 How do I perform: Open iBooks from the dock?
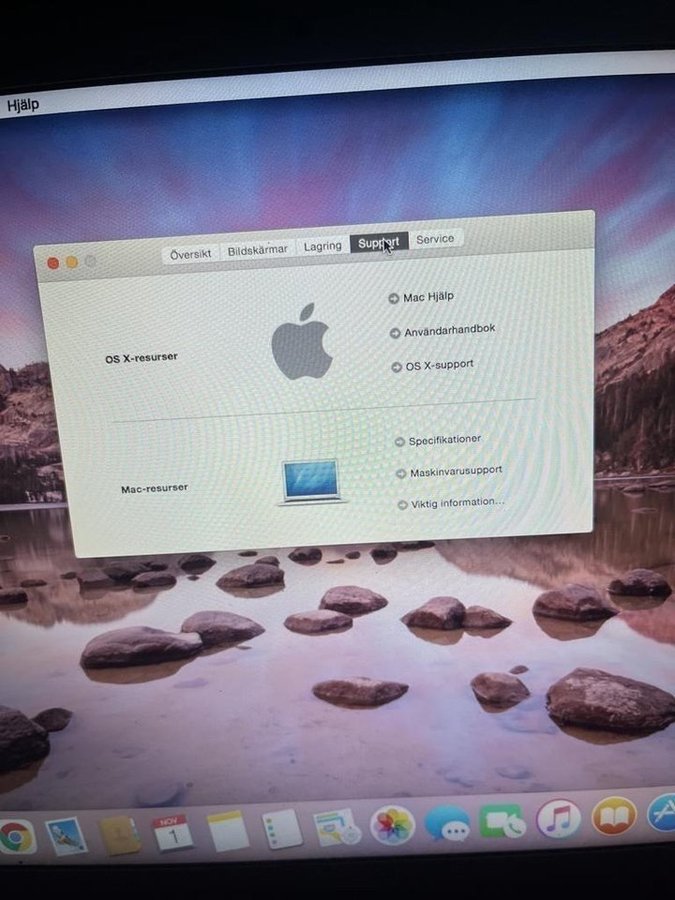coord(613,816)
